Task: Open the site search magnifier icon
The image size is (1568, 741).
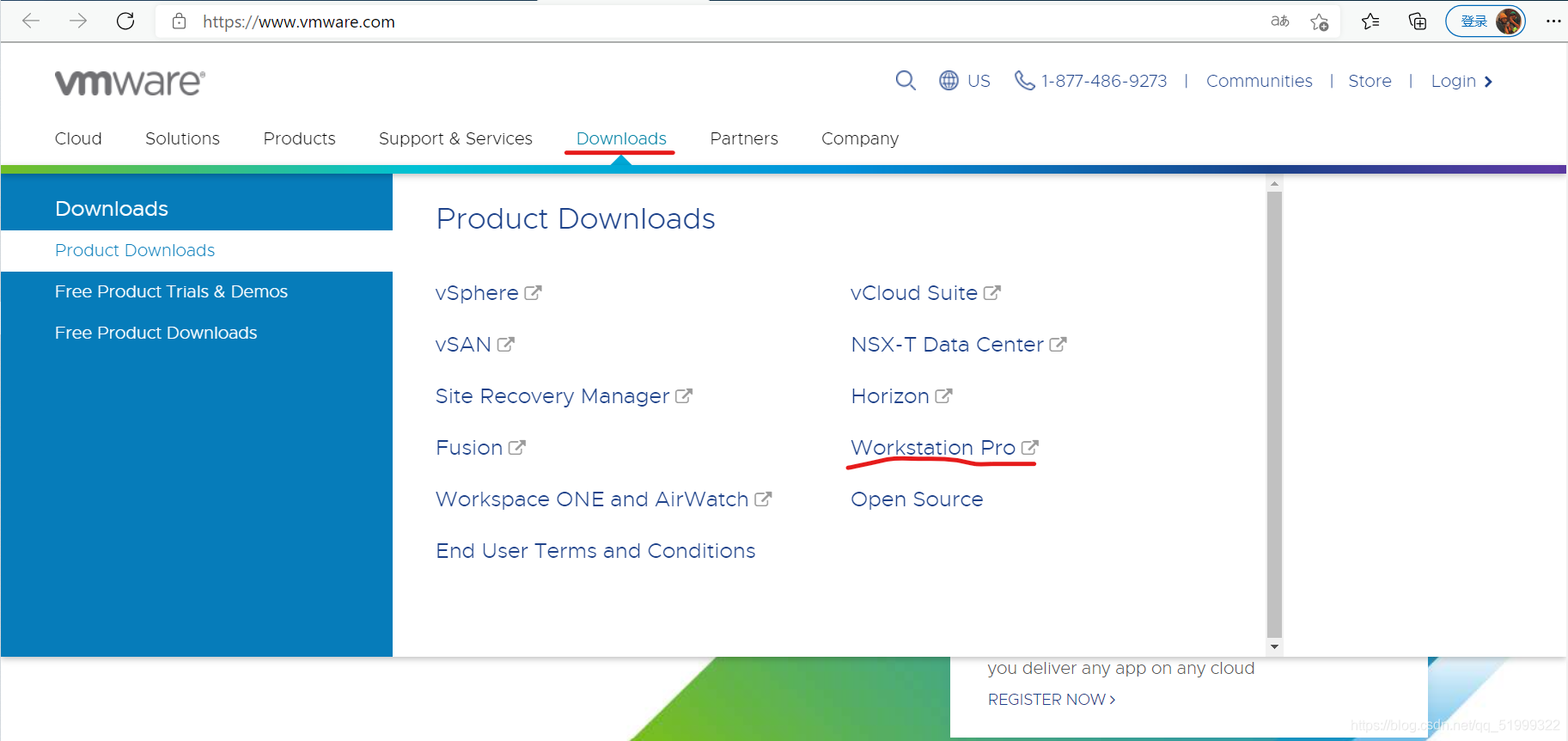Action: click(906, 81)
